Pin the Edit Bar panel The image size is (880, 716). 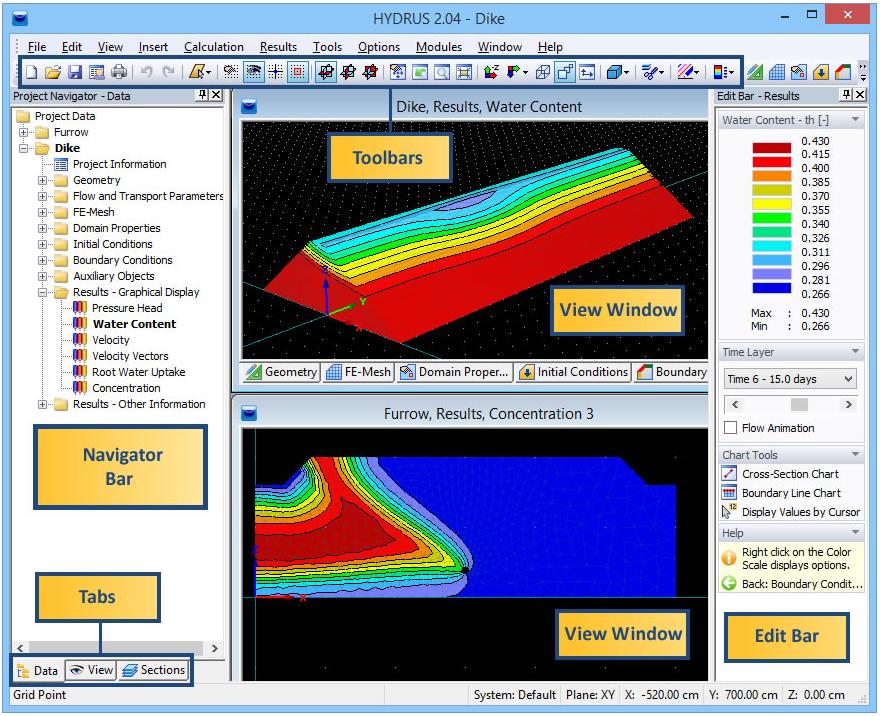point(846,95)
